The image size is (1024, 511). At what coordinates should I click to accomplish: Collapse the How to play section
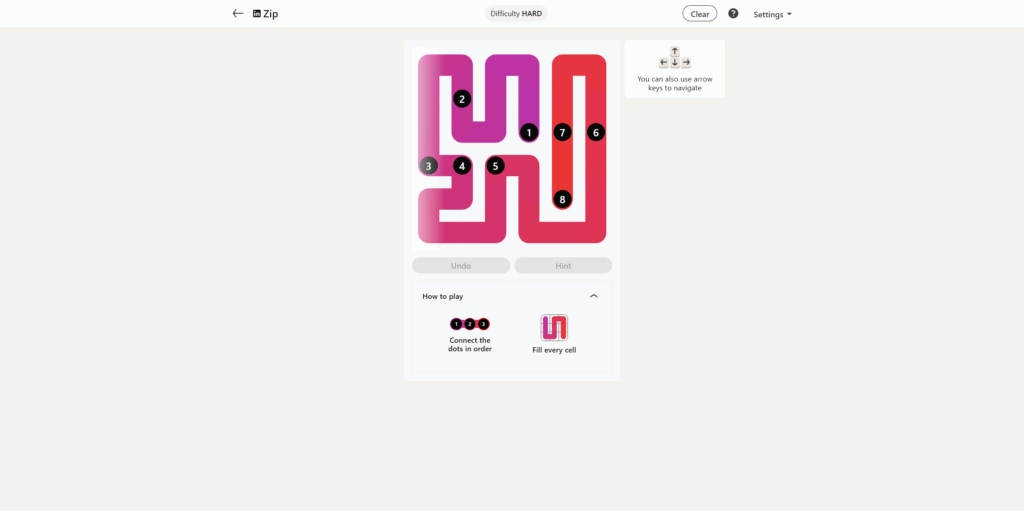[594, 296]
